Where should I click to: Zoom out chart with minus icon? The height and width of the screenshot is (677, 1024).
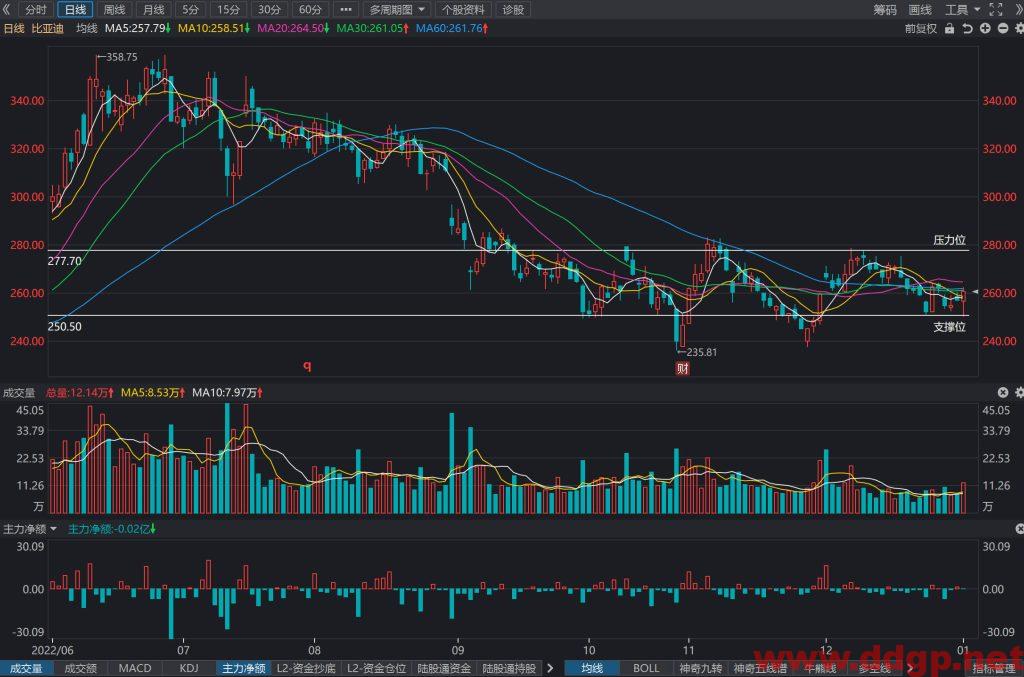point(1002,29)
